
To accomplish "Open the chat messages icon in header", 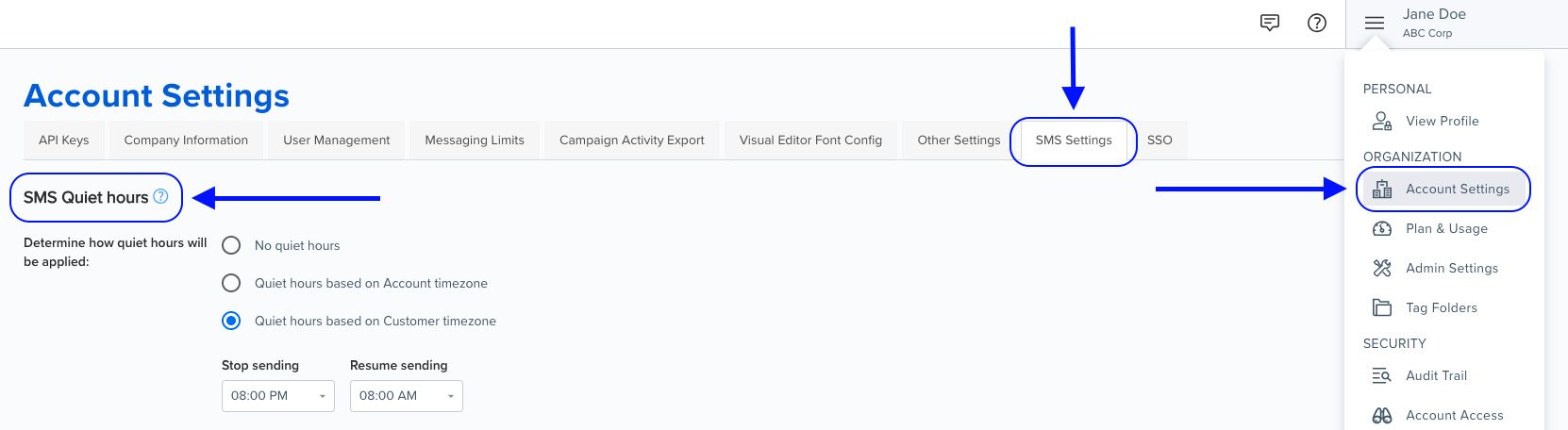I will click(1270, 24).
